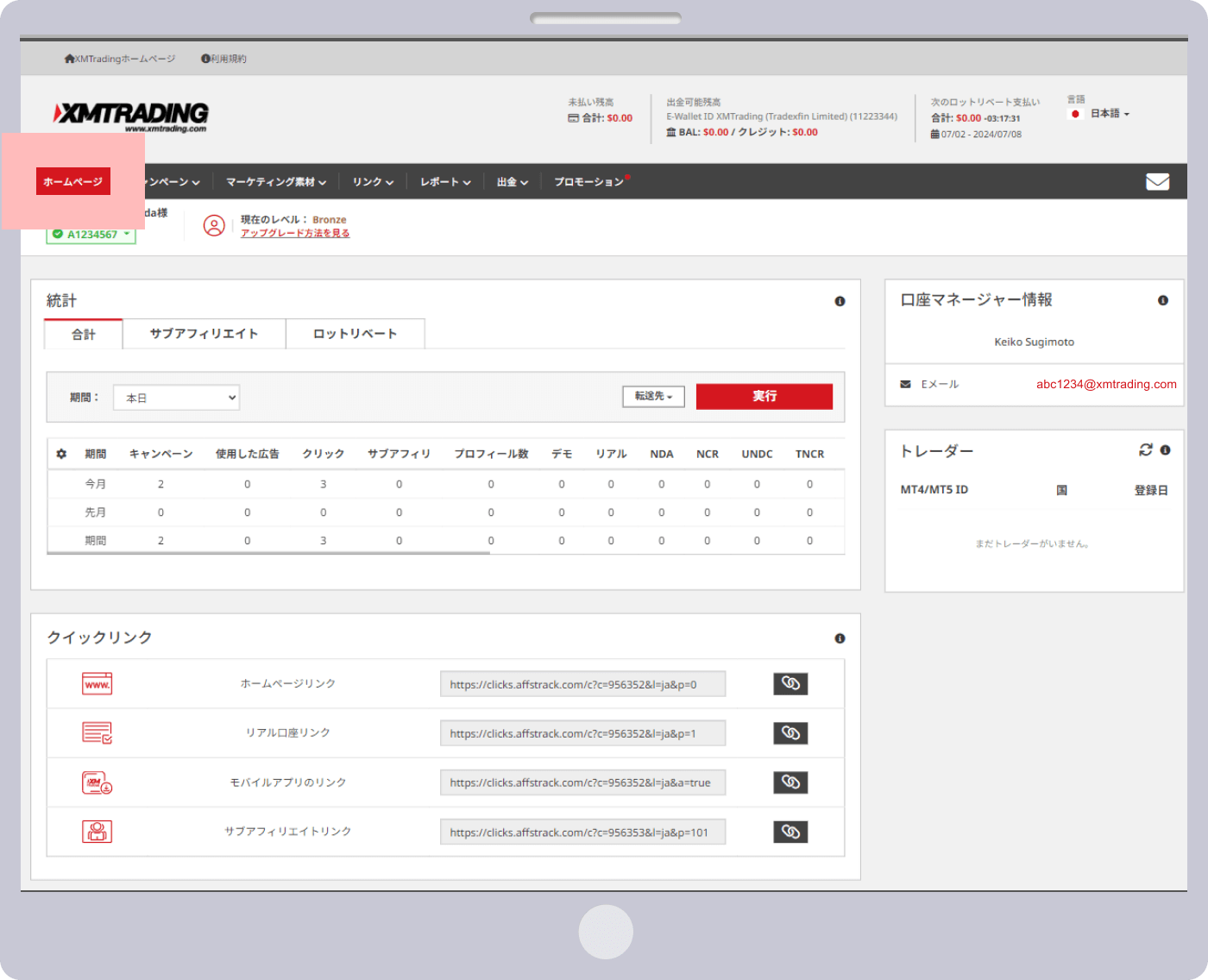
Task: Open the mail envelope icon in navigation bar
Action: (x=1157, y=181)
